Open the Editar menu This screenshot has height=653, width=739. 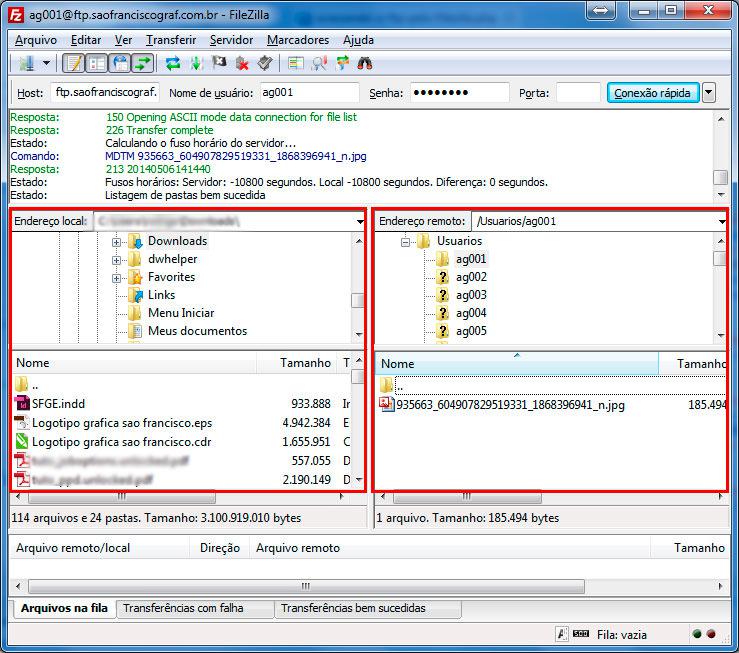[x=86, y=40]
